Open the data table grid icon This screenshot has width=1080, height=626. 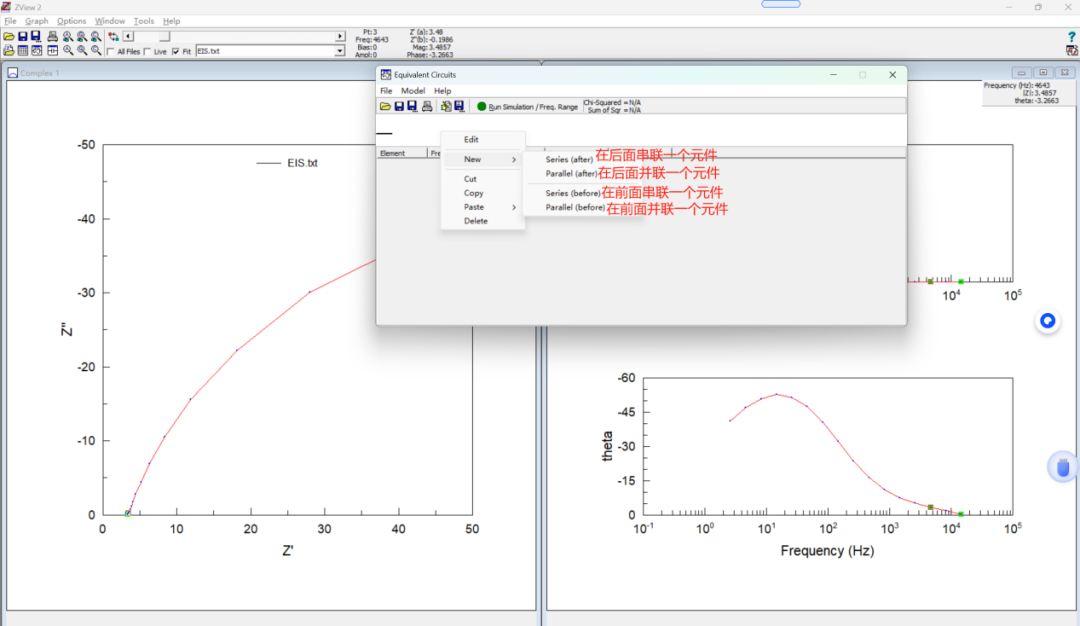[x=23, y=51]
